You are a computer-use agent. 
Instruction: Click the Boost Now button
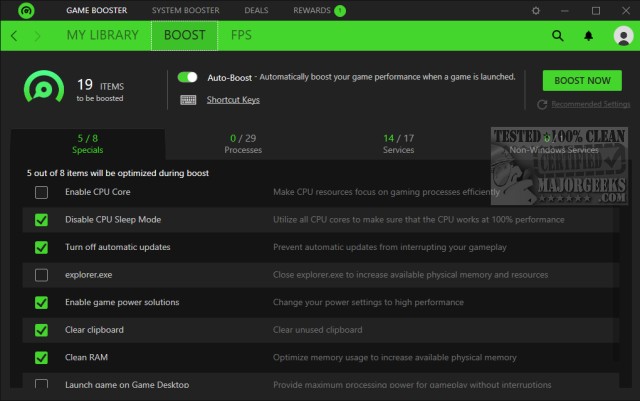click(x=582, y=80)
